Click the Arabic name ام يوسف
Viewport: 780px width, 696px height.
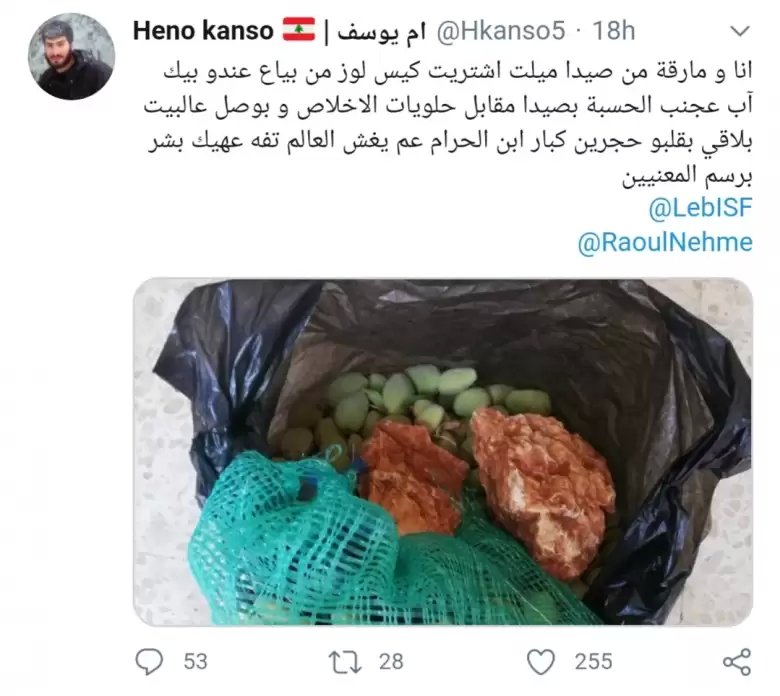tap(382, 32)
